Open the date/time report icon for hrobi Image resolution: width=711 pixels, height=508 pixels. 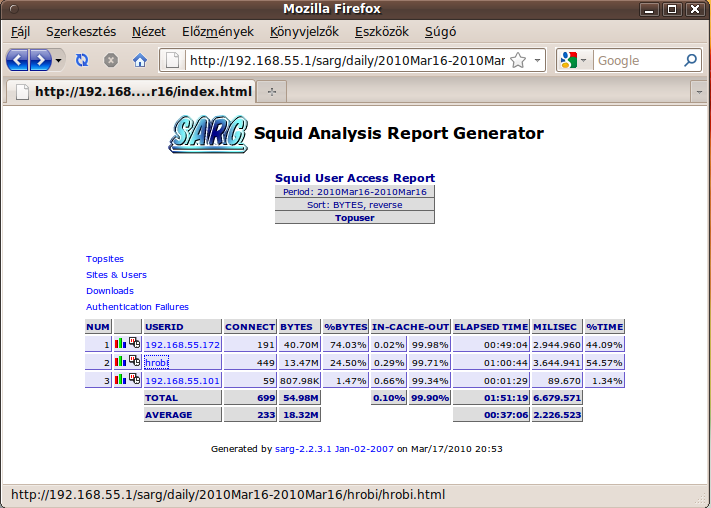[134, 361]
